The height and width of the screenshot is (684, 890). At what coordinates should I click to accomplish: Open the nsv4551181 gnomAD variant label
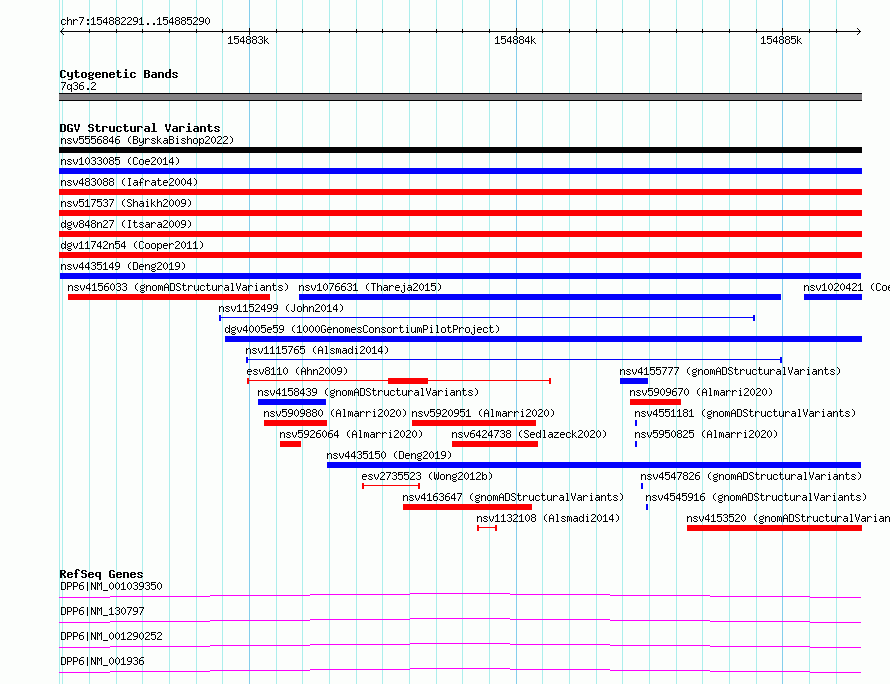point(745,413)
